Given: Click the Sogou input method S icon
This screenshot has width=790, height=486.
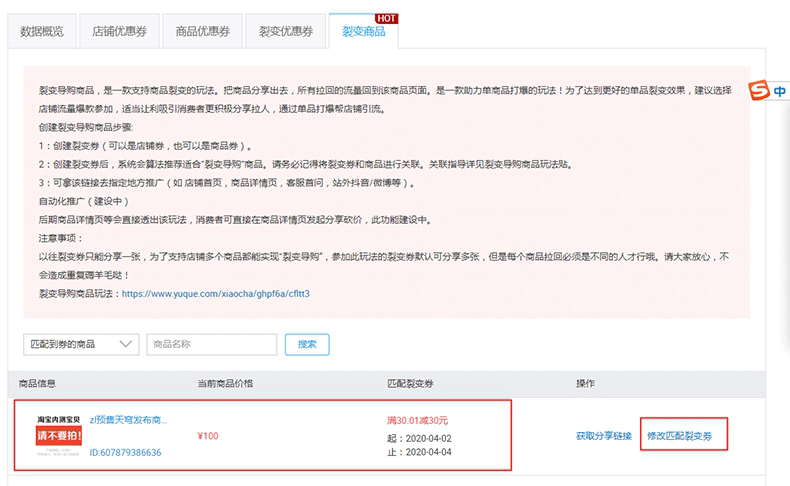Looking at the screenshot, I should [x=760, y=92].
